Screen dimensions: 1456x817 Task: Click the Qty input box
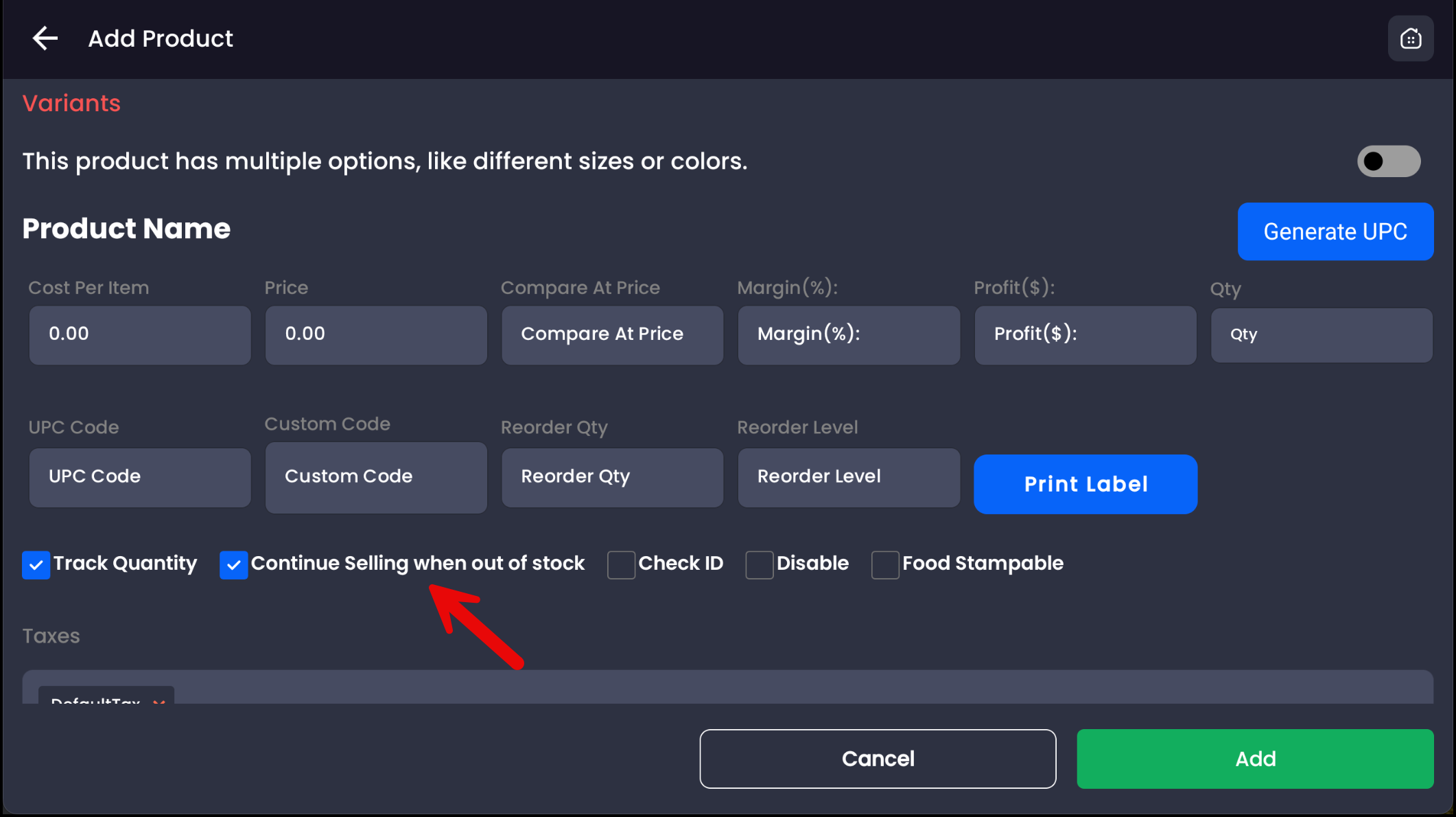(1321, 335)
